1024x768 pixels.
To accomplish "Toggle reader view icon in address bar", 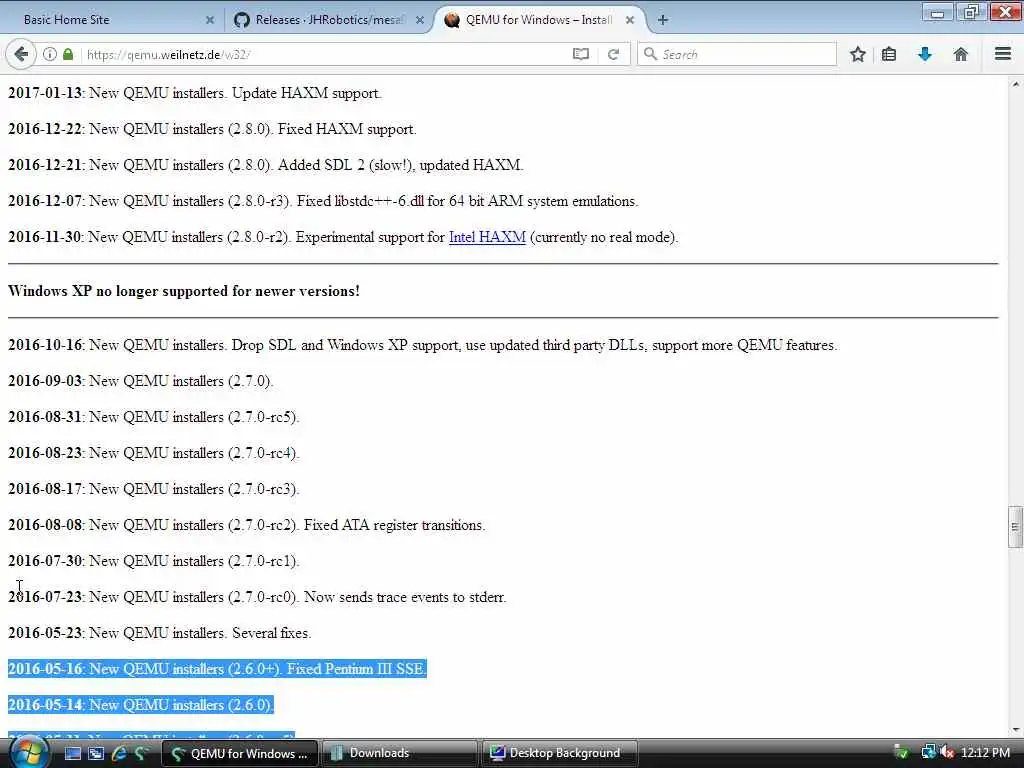I will 581,54.
